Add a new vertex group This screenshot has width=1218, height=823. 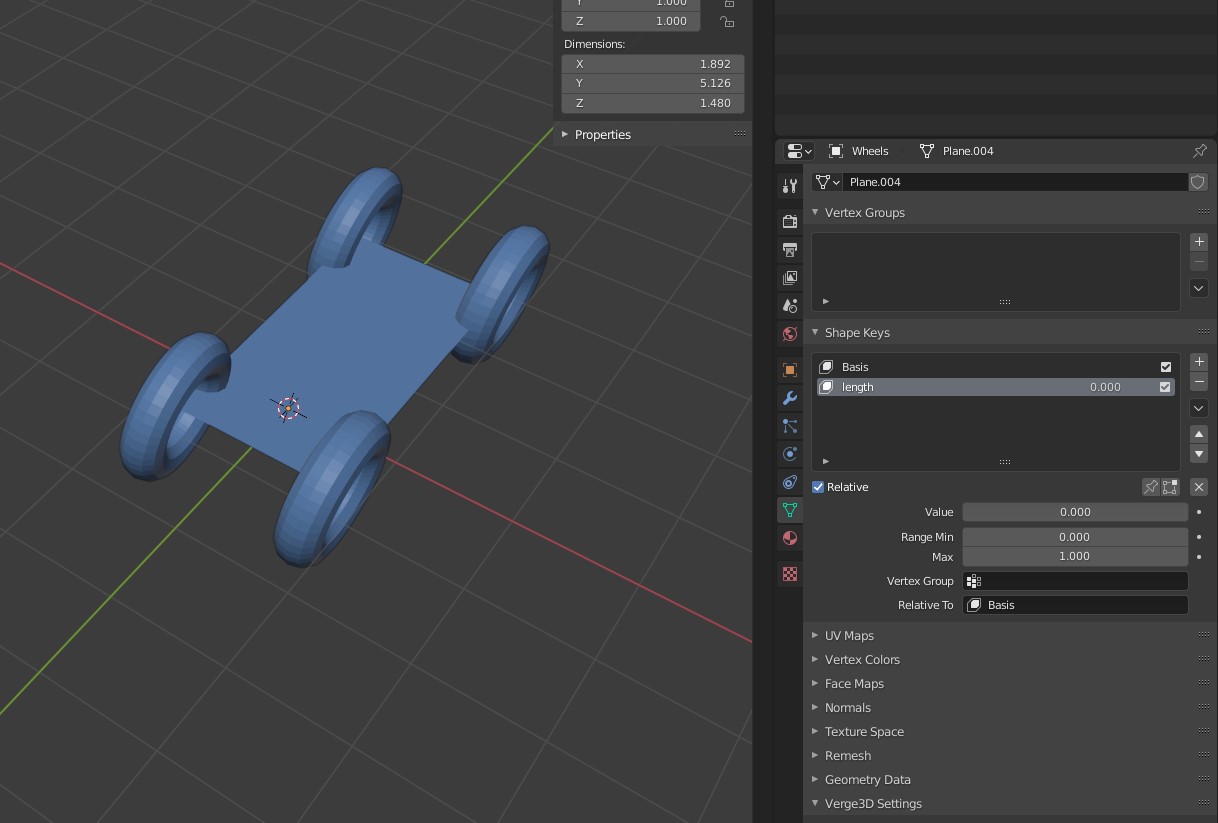pyautogui.click(x=1199, y=242)
